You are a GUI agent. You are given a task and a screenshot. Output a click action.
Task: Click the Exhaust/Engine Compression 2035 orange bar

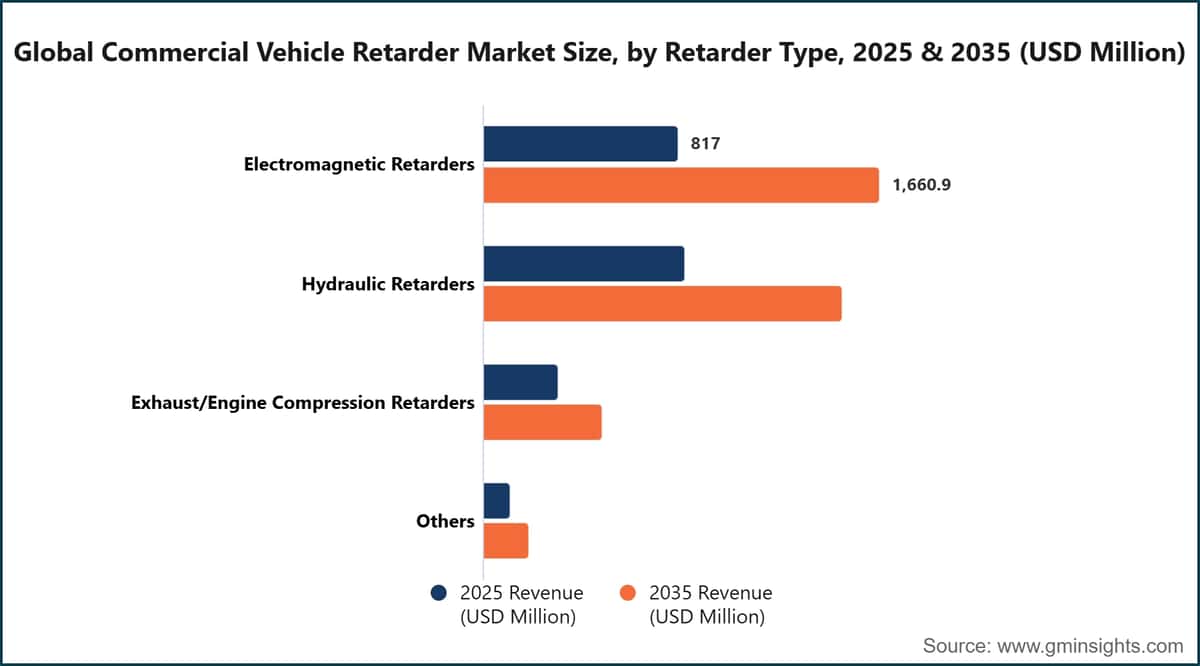[x=543, y=423]
